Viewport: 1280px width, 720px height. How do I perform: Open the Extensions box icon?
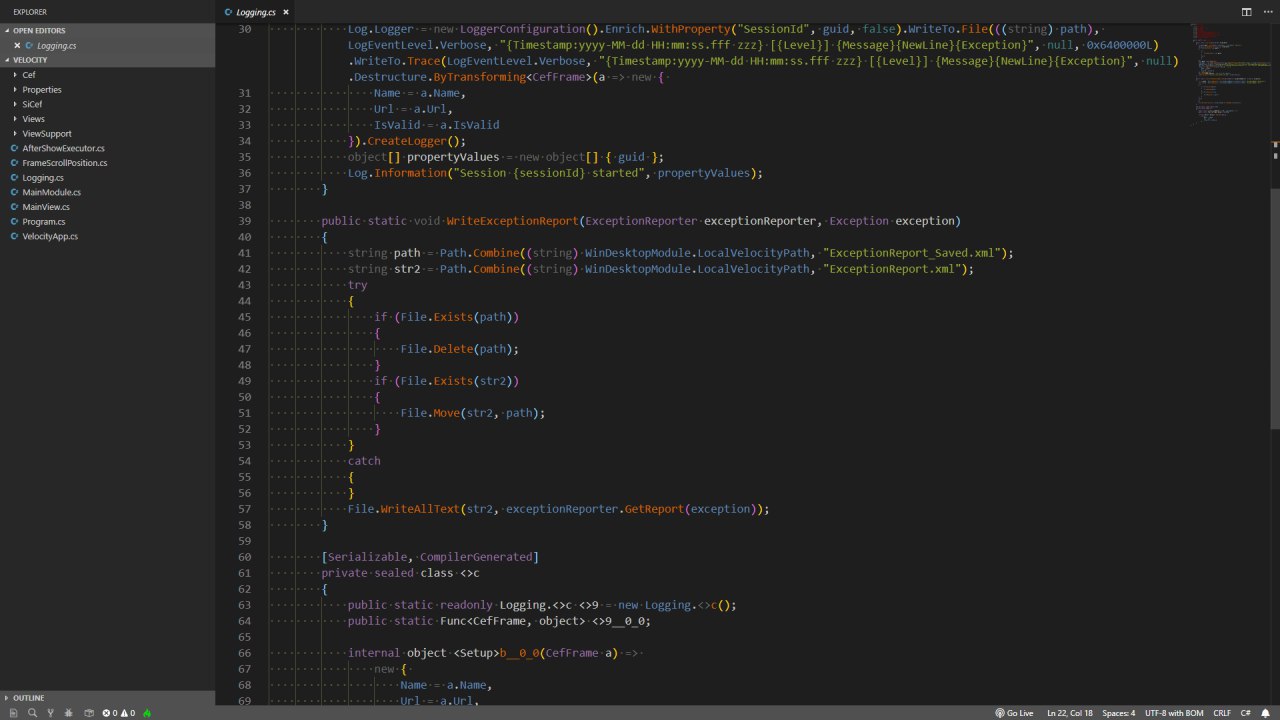tap(89, 713)
